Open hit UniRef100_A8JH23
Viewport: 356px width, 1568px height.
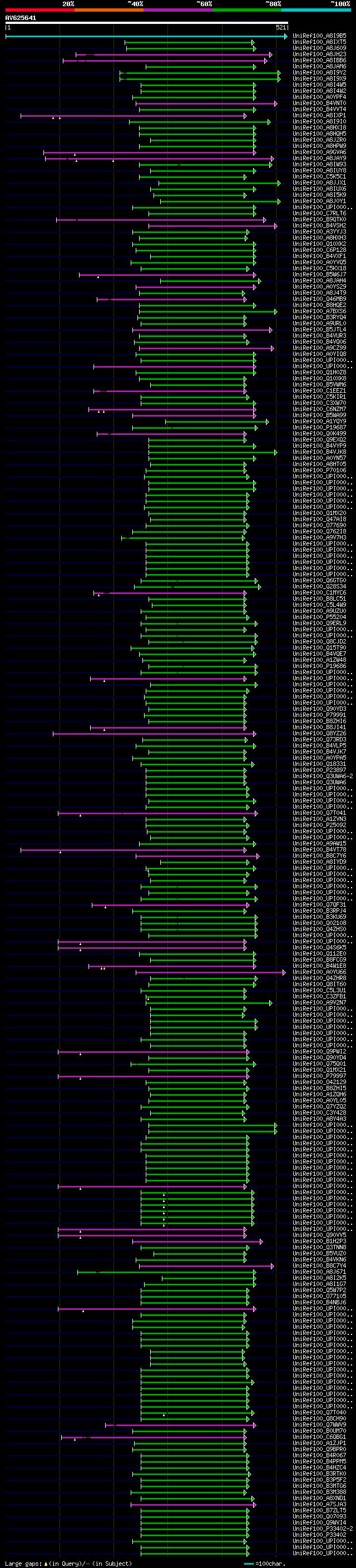[x=319, y=54]
